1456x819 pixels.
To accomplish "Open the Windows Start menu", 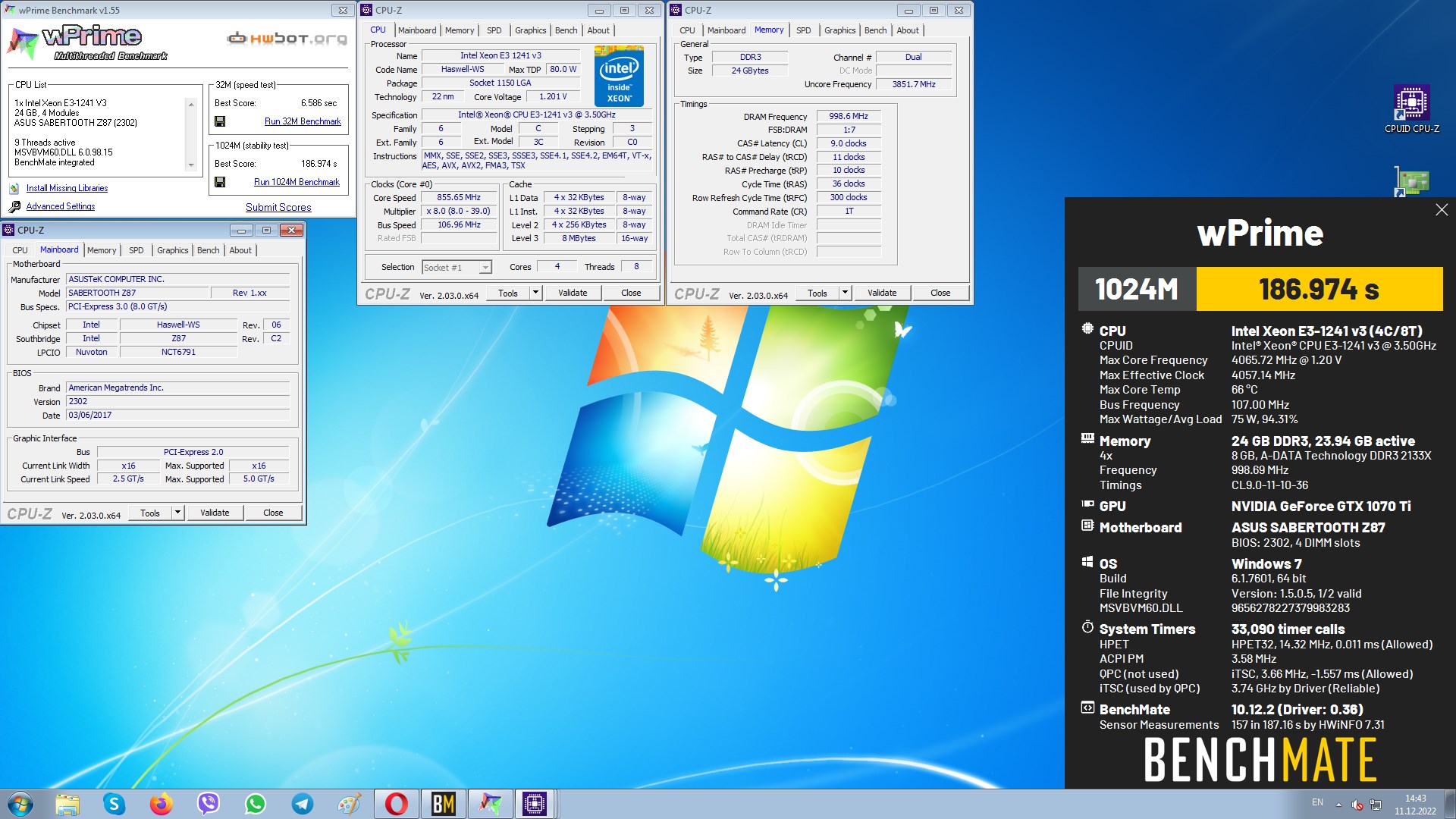I will tap(20, 804).
